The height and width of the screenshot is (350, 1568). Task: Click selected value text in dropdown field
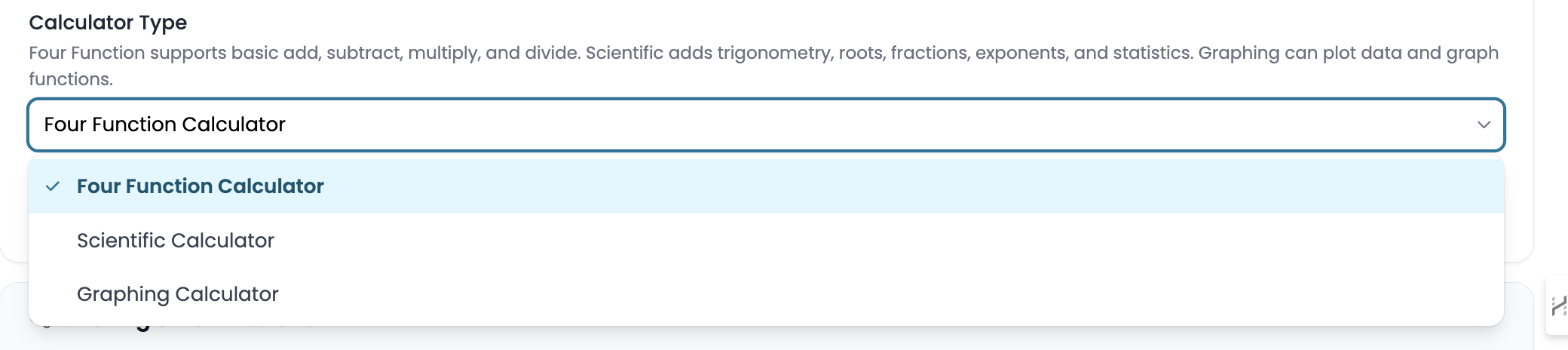click(x=164, y=124)
